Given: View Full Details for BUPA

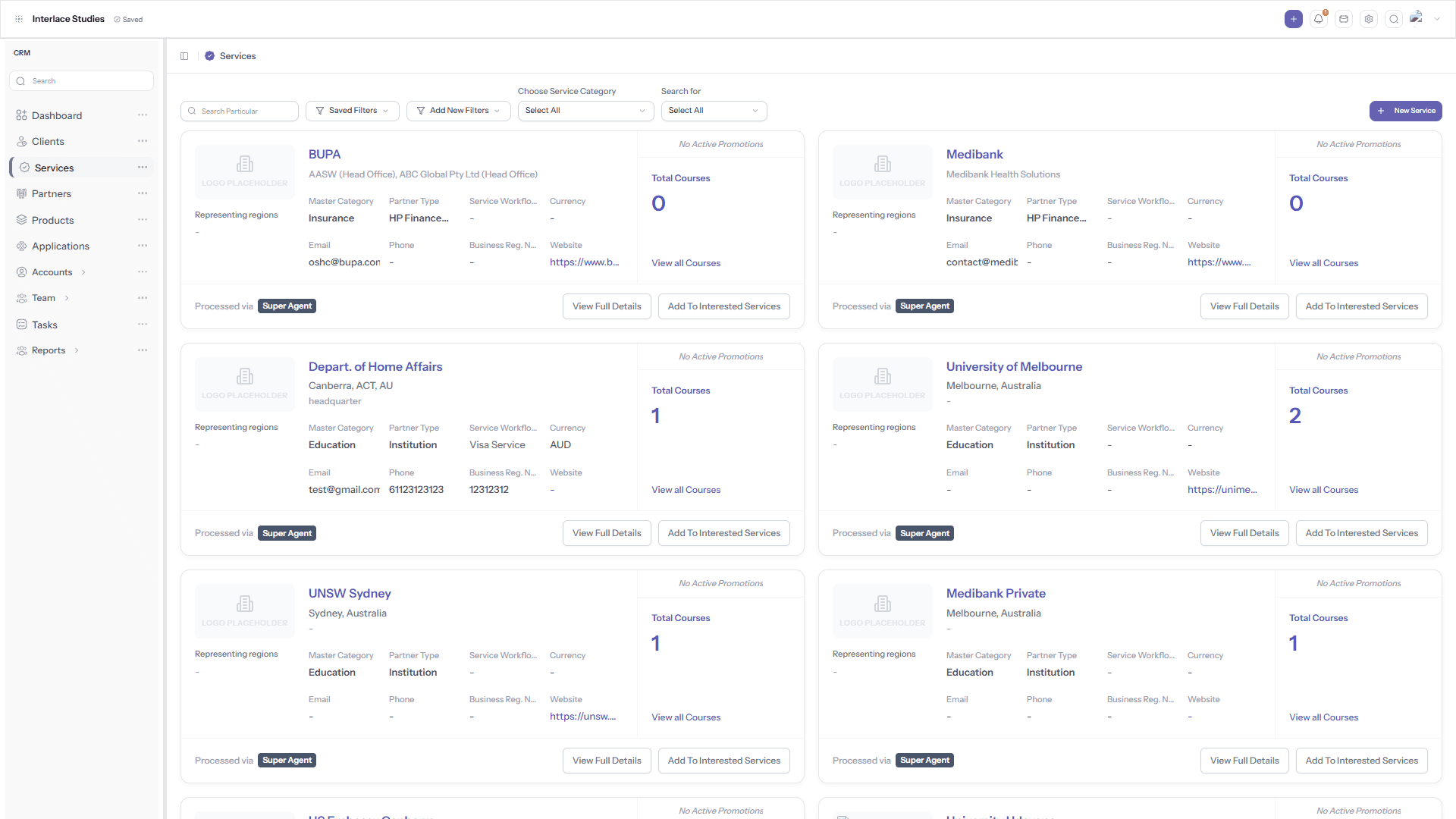Looking at the screenshot, I should coord(607,306).
